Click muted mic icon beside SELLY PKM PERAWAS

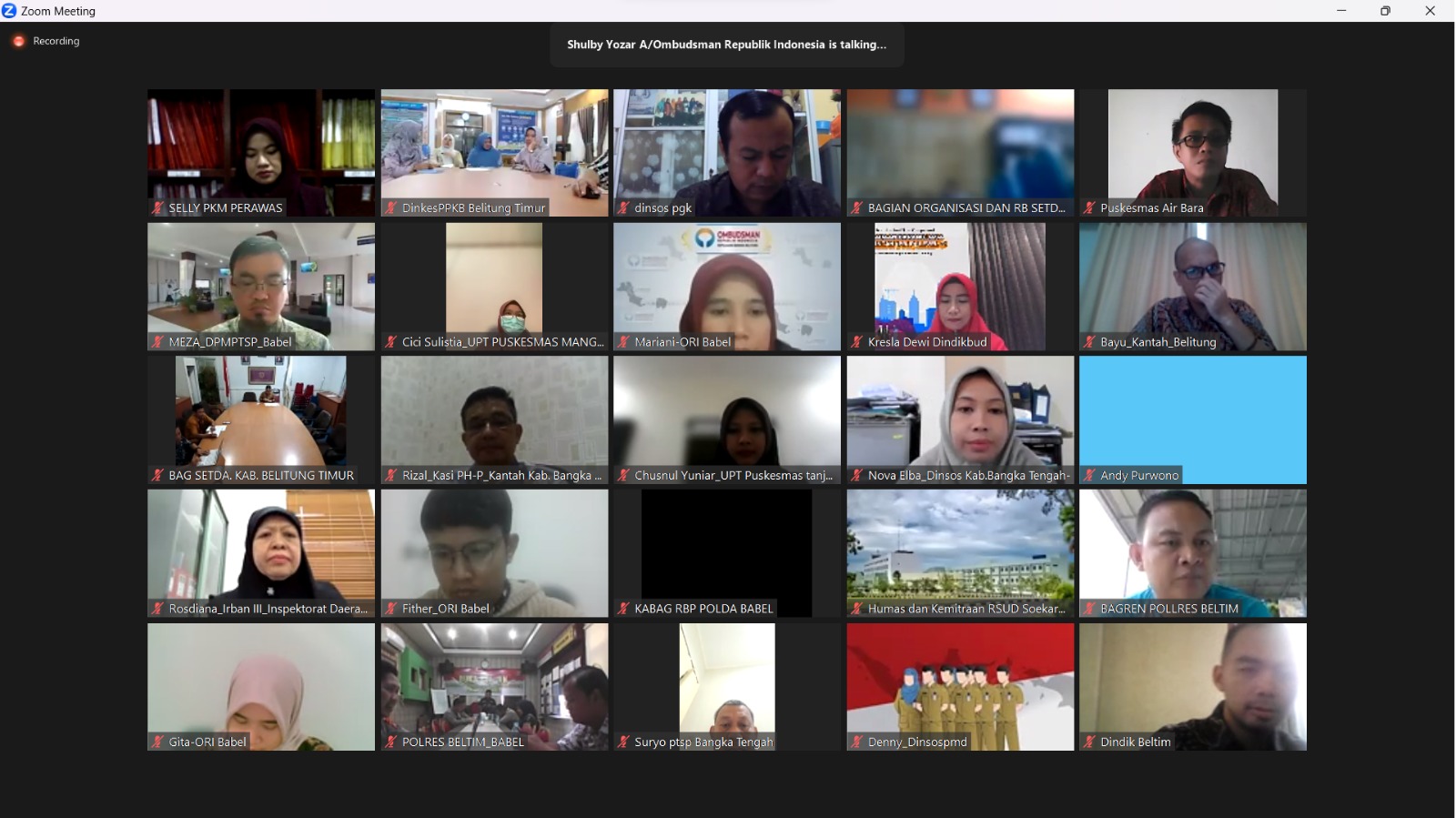click(158, 208)
